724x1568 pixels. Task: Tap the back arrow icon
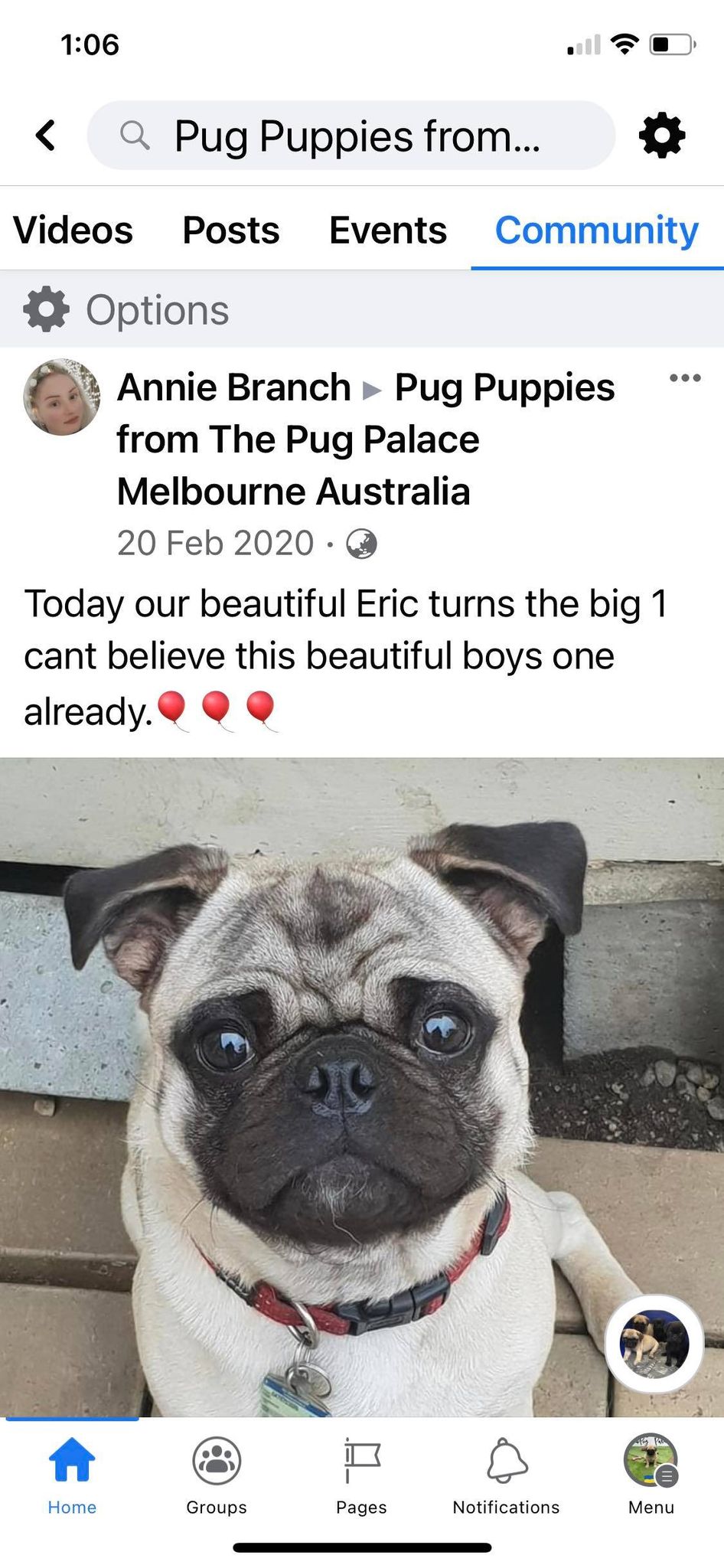pos(46,136)
